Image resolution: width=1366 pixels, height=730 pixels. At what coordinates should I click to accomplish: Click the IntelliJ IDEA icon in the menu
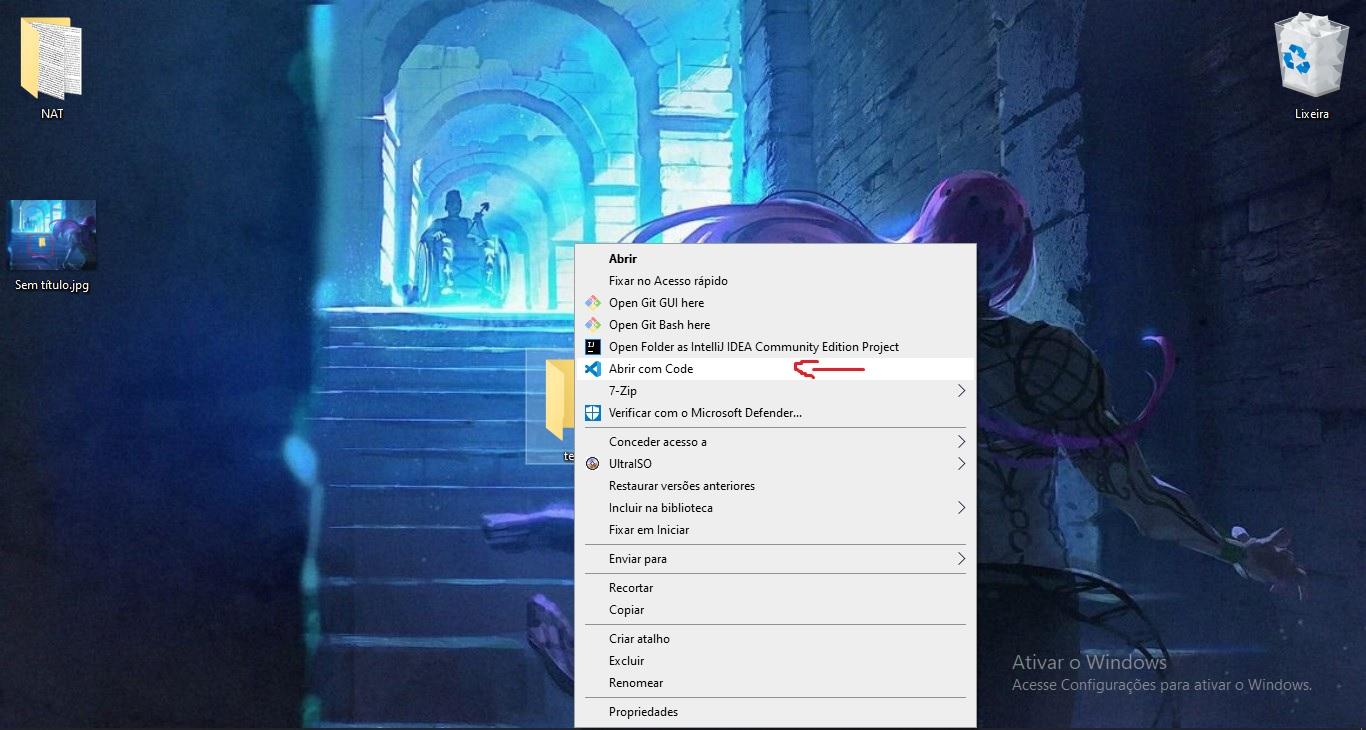pos(594,346)
